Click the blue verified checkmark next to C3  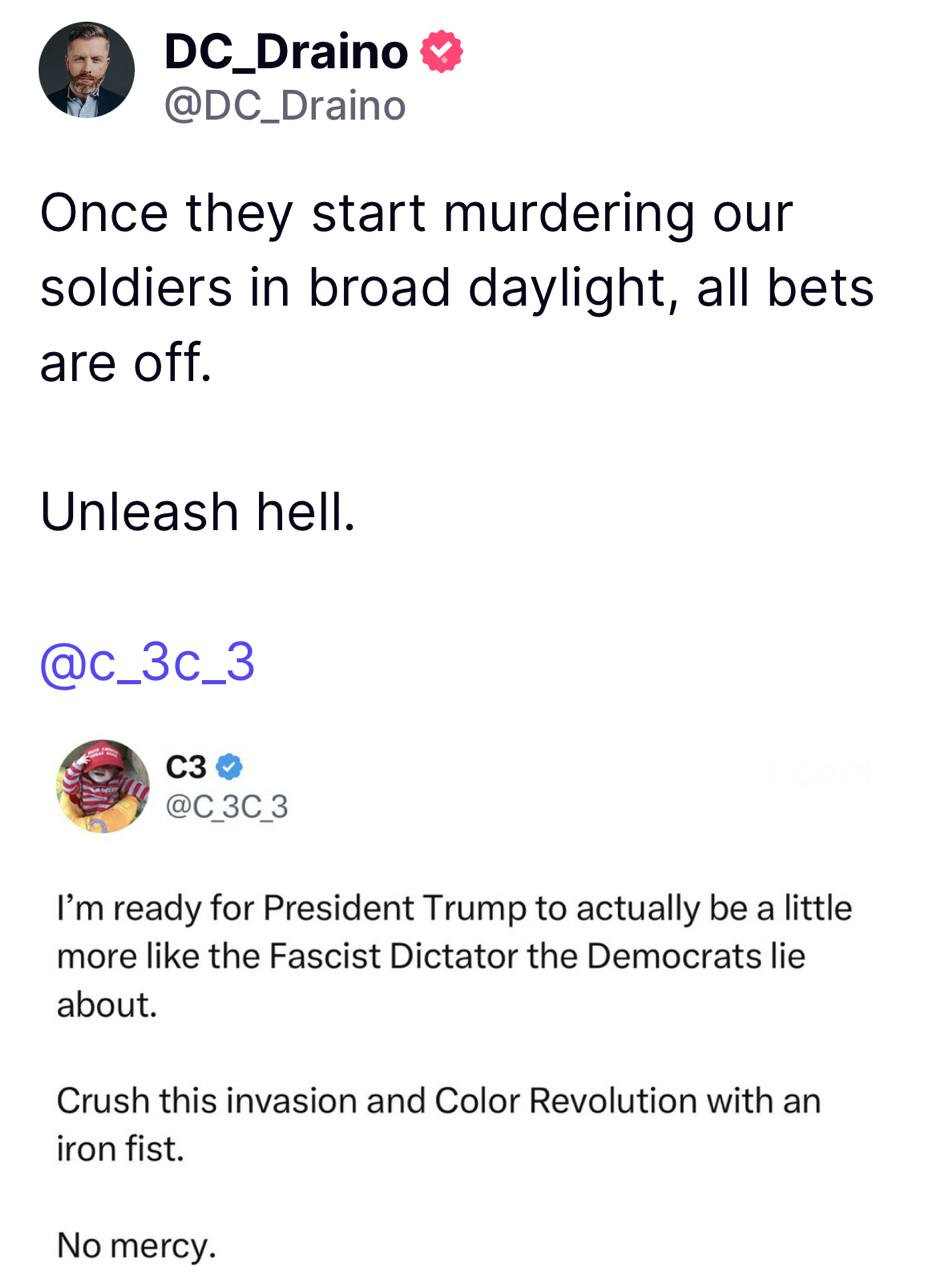(229, 767)
